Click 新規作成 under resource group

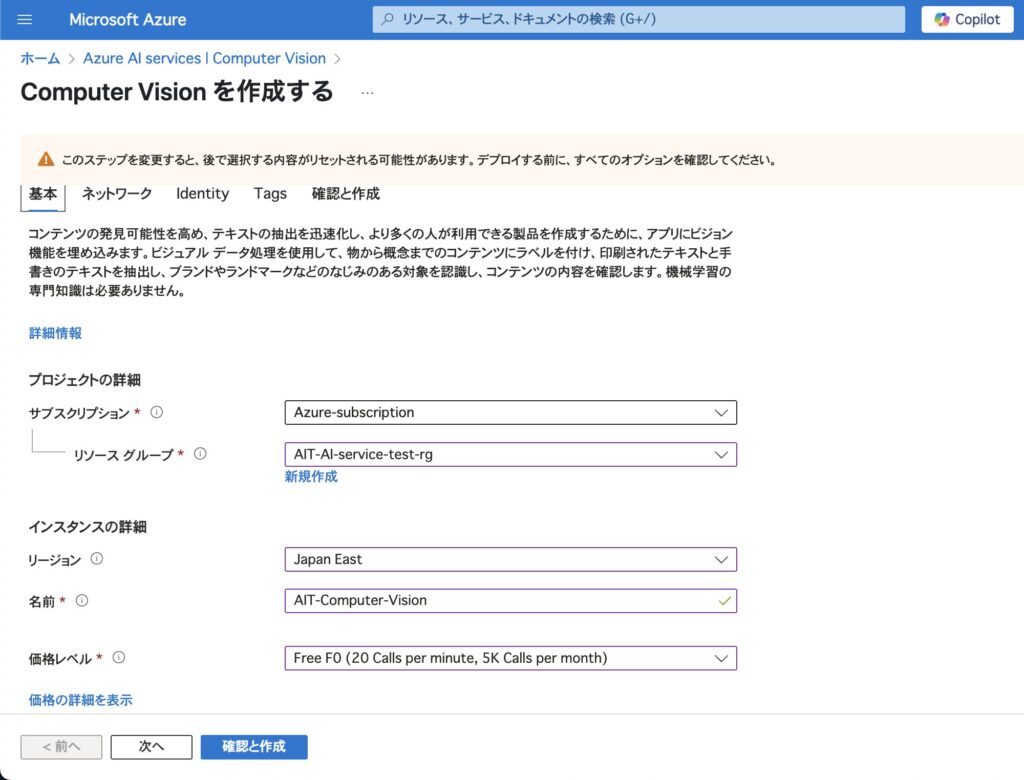(311, 476)
